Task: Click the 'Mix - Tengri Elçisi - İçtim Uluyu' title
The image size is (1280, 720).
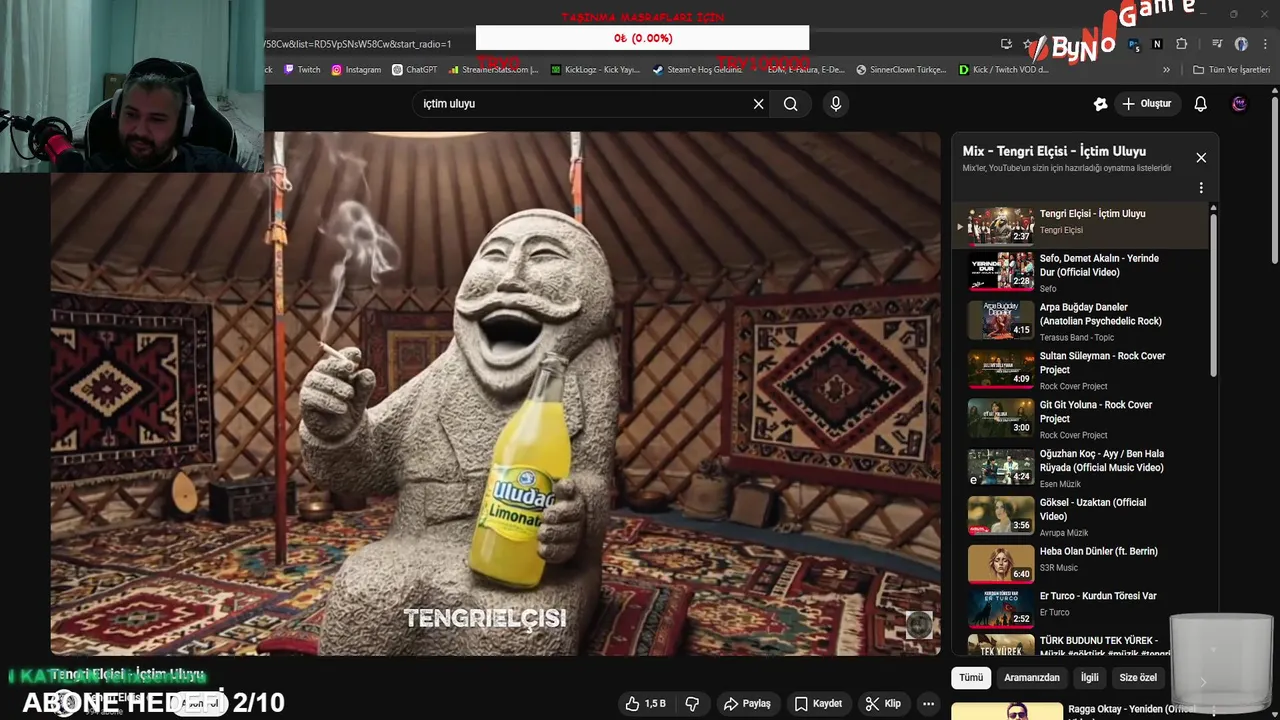Action: 1054,151
